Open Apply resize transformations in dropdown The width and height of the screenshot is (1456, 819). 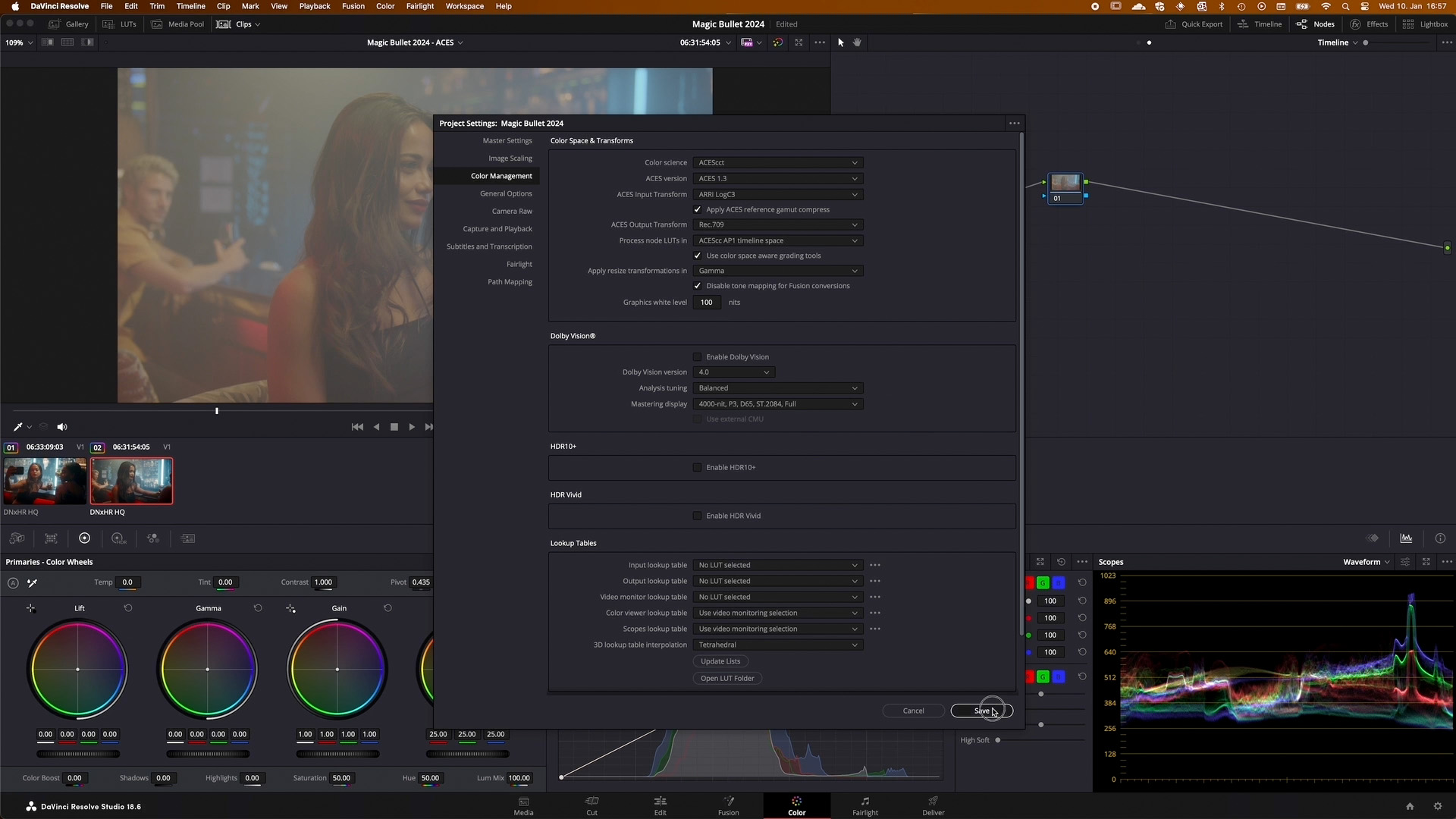click(x=778, y=271)
